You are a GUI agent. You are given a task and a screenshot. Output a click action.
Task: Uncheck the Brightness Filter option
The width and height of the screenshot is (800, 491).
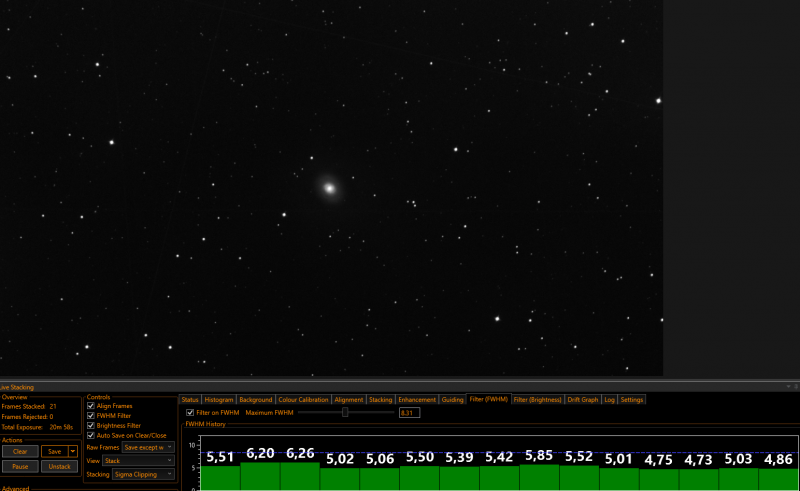[91, 425]
